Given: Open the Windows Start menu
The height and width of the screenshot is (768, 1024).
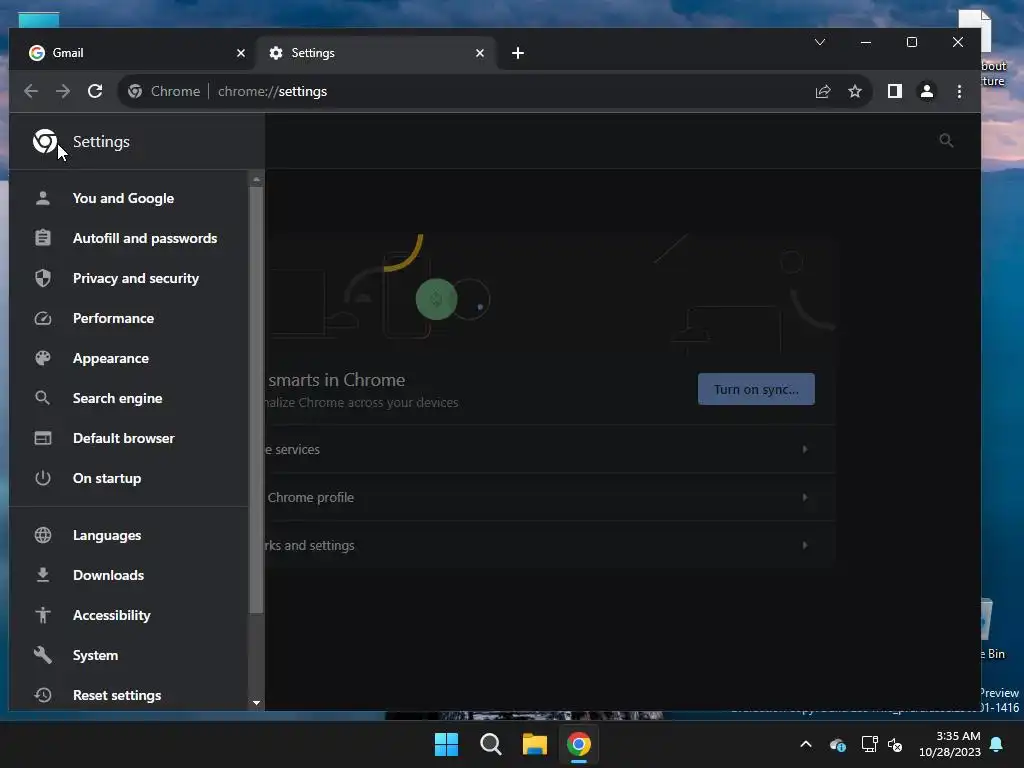Looking at the screenshot, I should [x=447, y=744].
